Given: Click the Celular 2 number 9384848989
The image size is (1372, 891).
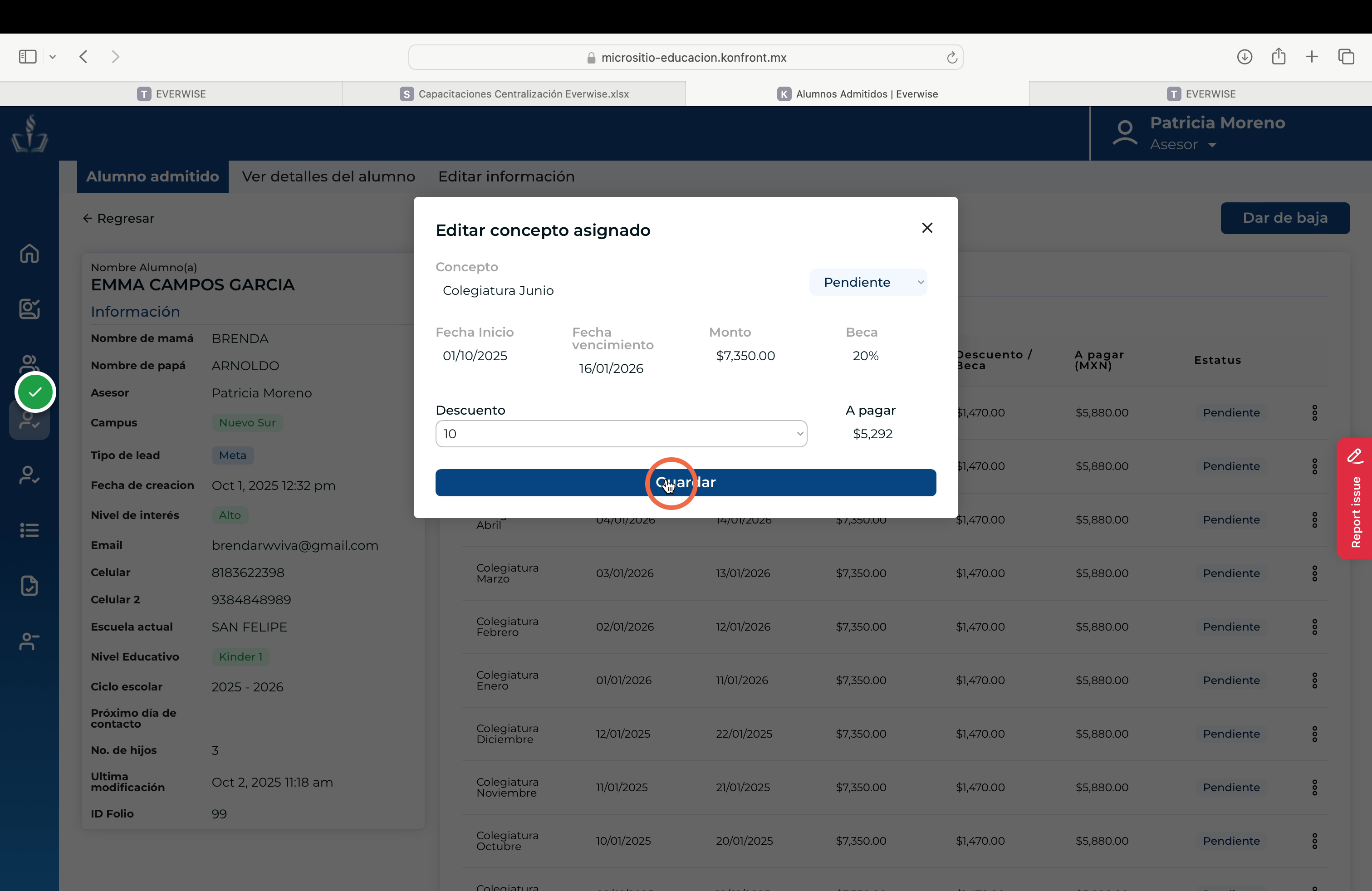Looking at the screenshot, I should tap(251, 600).
